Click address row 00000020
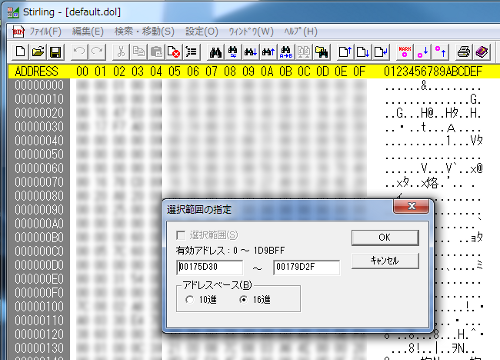Image resolution: width=500 pixels, height=360 pixels. [39, 113]
